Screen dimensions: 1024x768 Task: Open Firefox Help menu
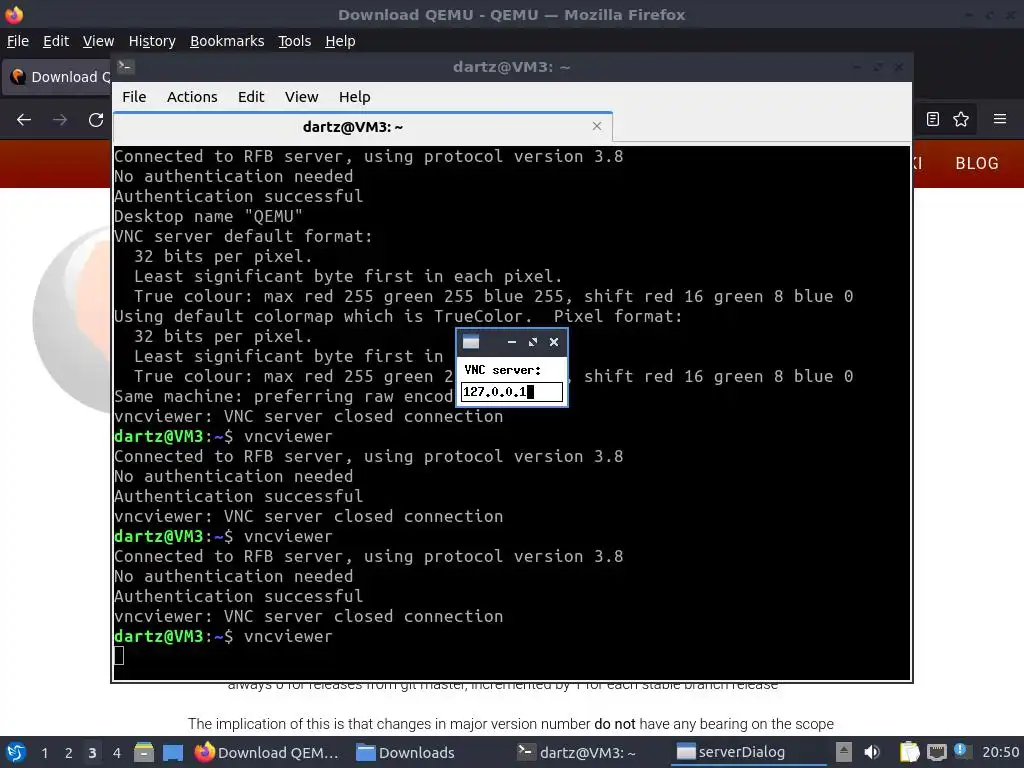340,41
